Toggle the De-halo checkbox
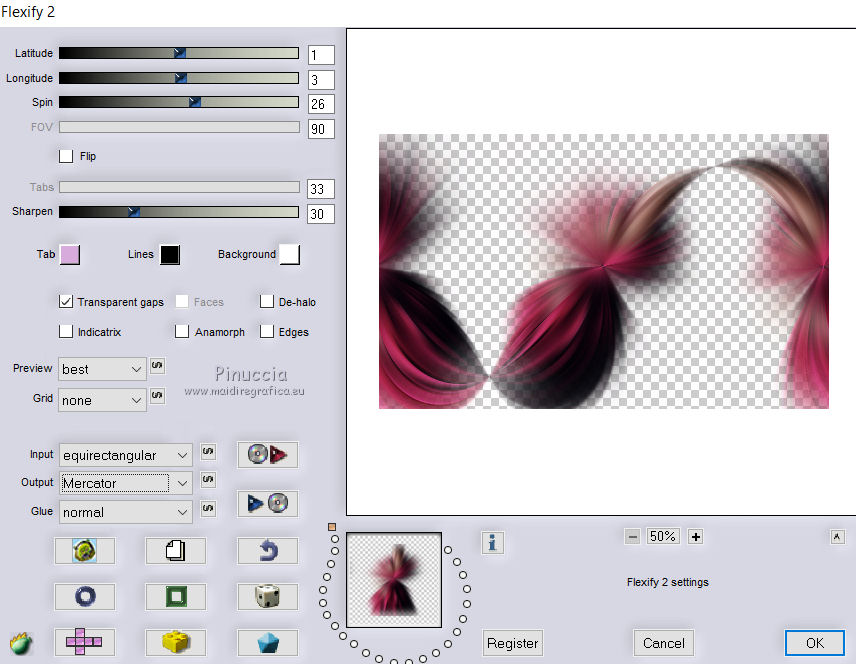The image size is (856, 664). coord(267,301)
